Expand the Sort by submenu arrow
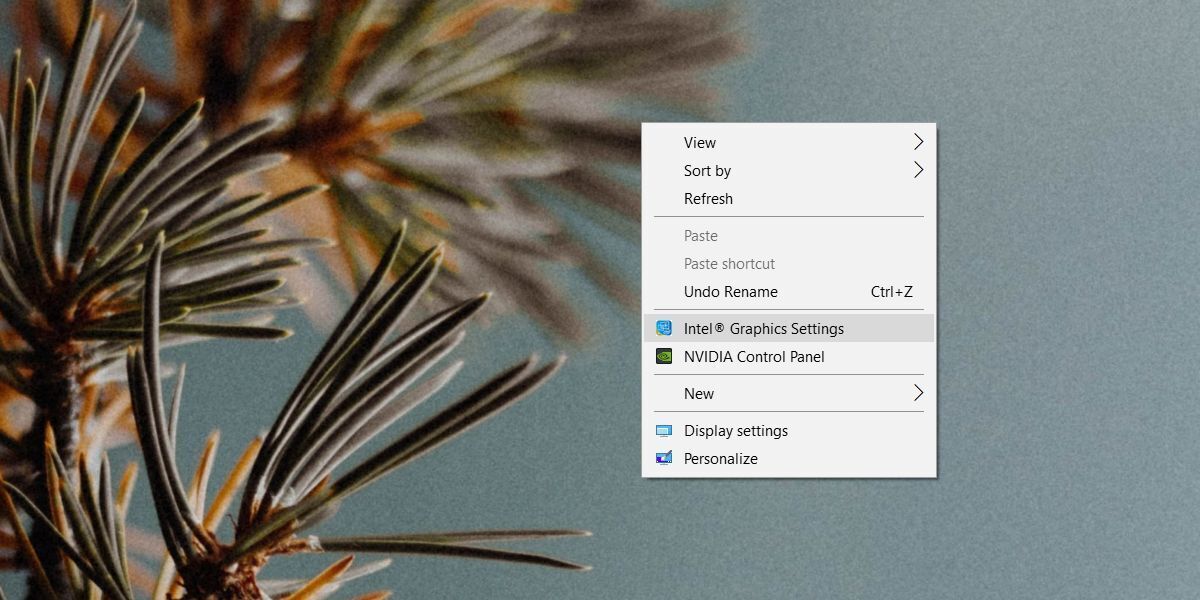The height and width of the screenshot is (600, 1200). [918, 170]
